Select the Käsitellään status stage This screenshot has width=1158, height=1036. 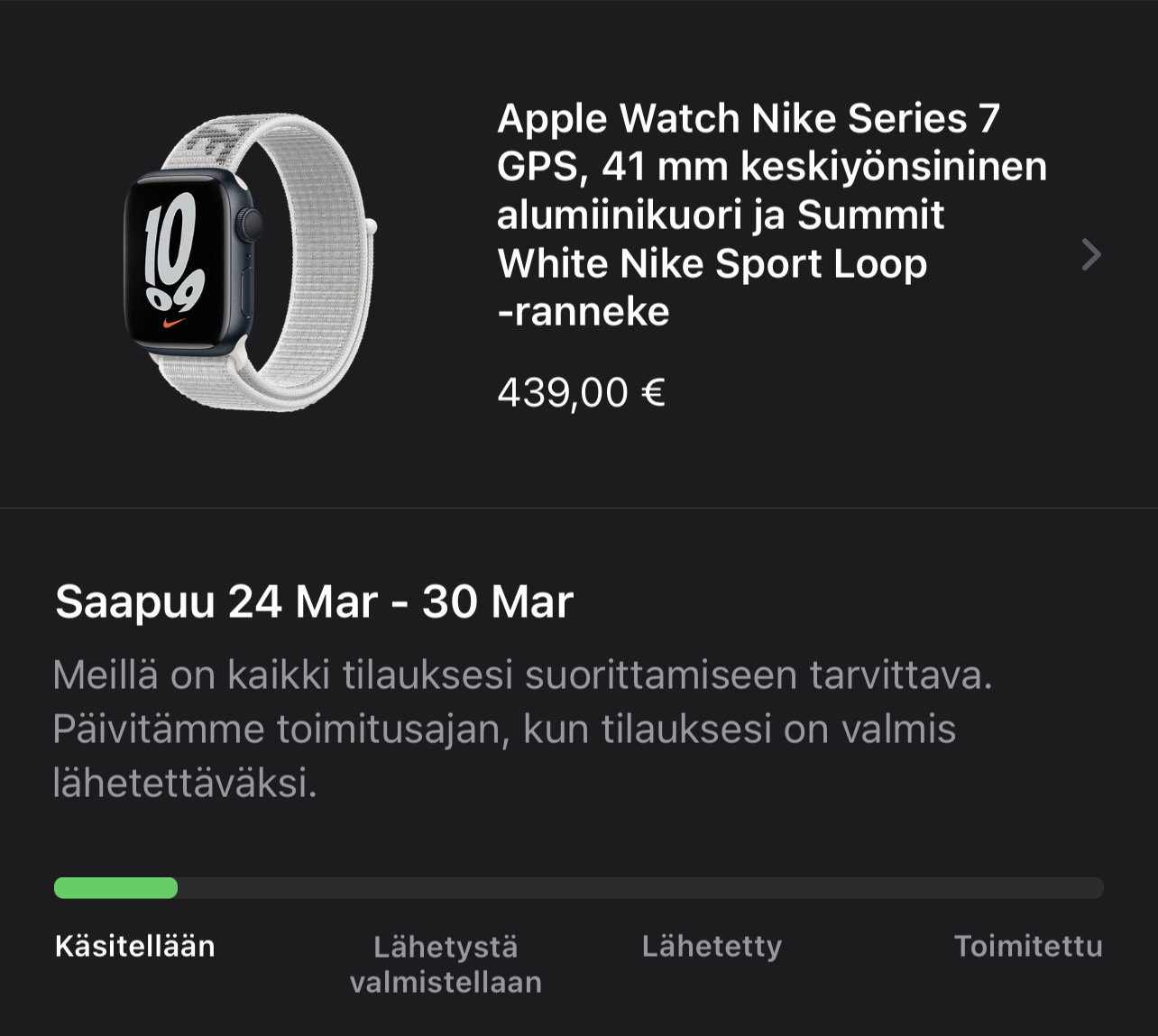135,946
